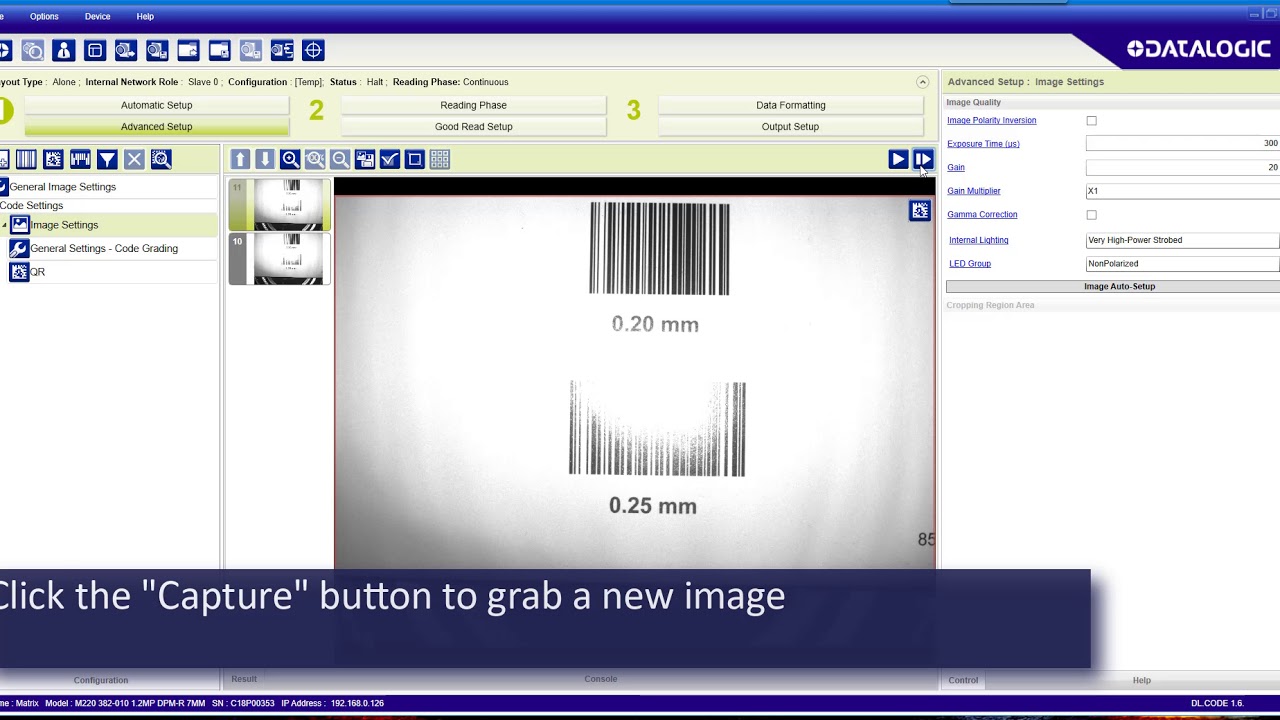Open the Options menu

point(44,16)
